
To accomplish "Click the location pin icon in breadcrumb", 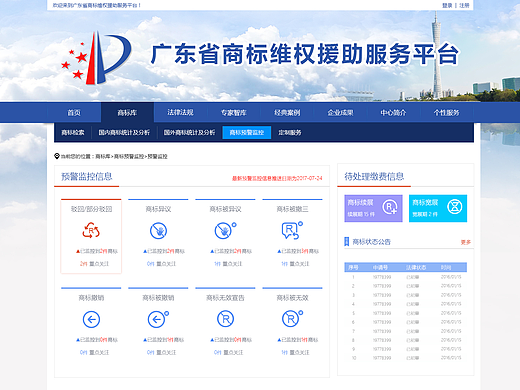I will tap(57, 156).
